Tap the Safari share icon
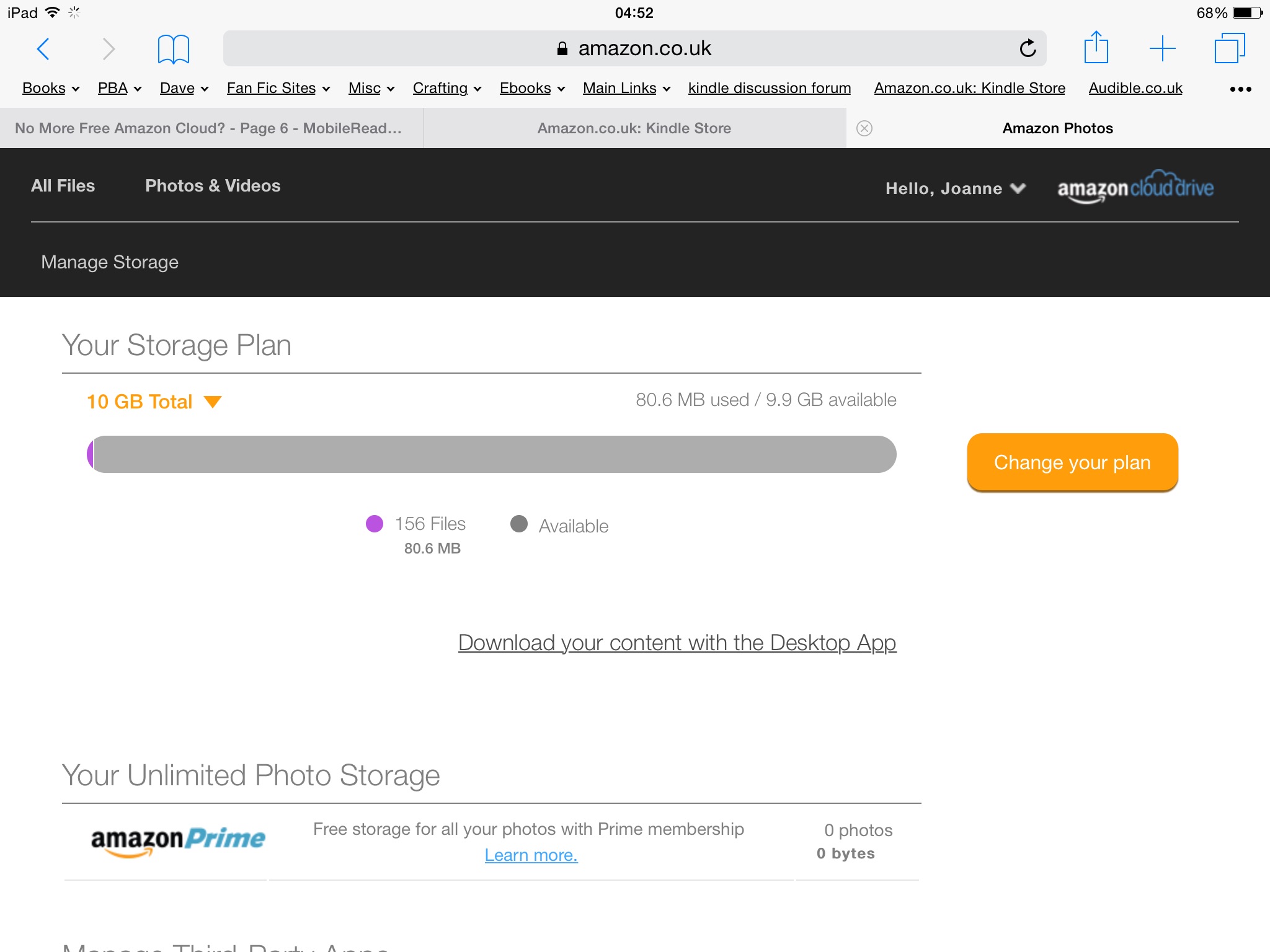Image resolution: width=1270 pixels, height=952 pixels. (1096, 47)
